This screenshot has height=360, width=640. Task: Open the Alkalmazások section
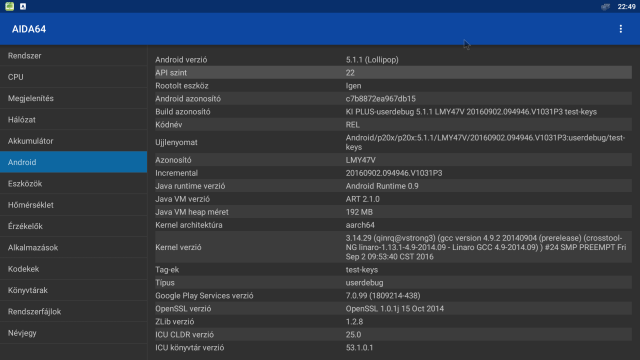point(73,247)
